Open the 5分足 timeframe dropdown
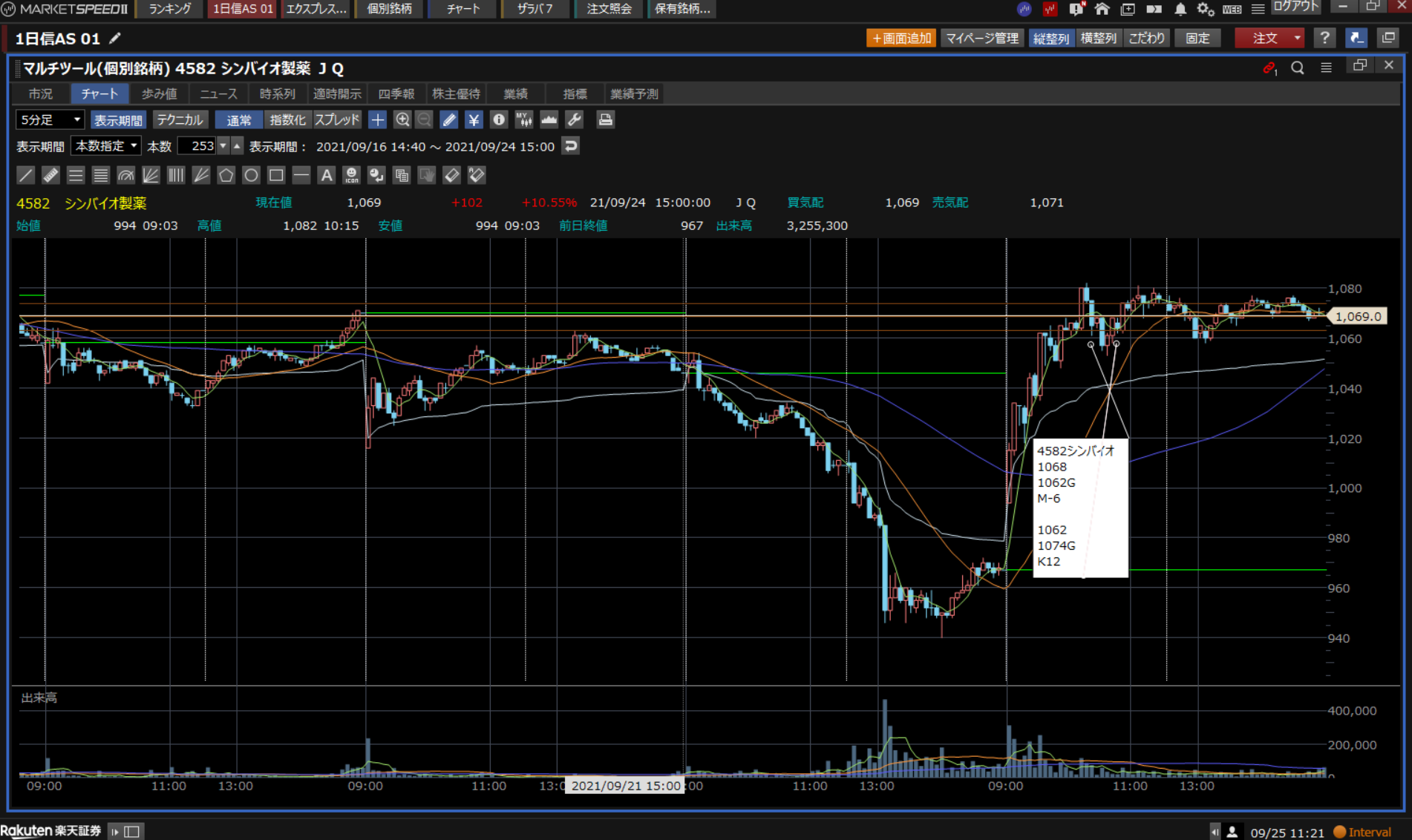 (50, 119)
